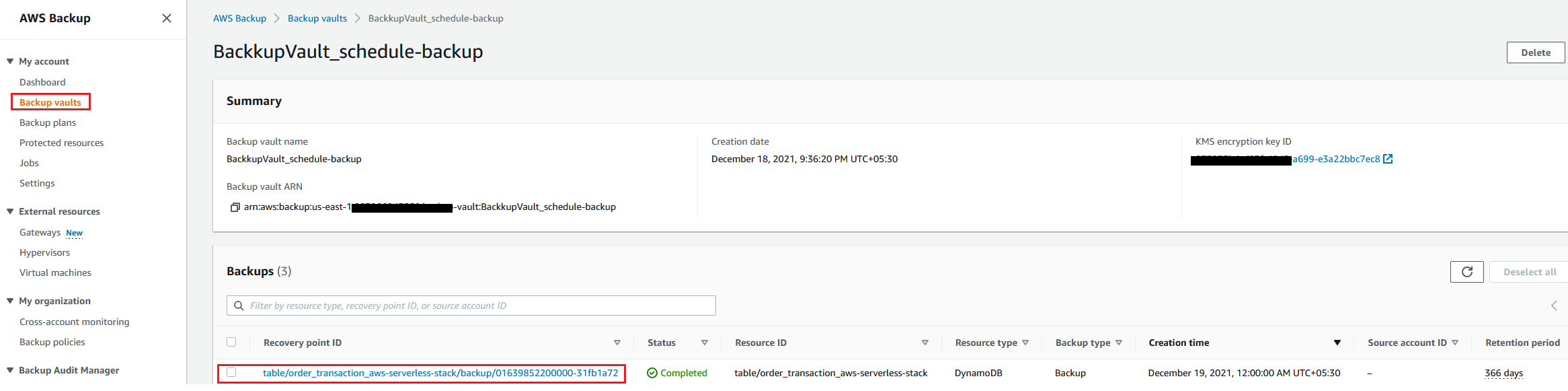Open Hypervisors in sidebar

44,252
